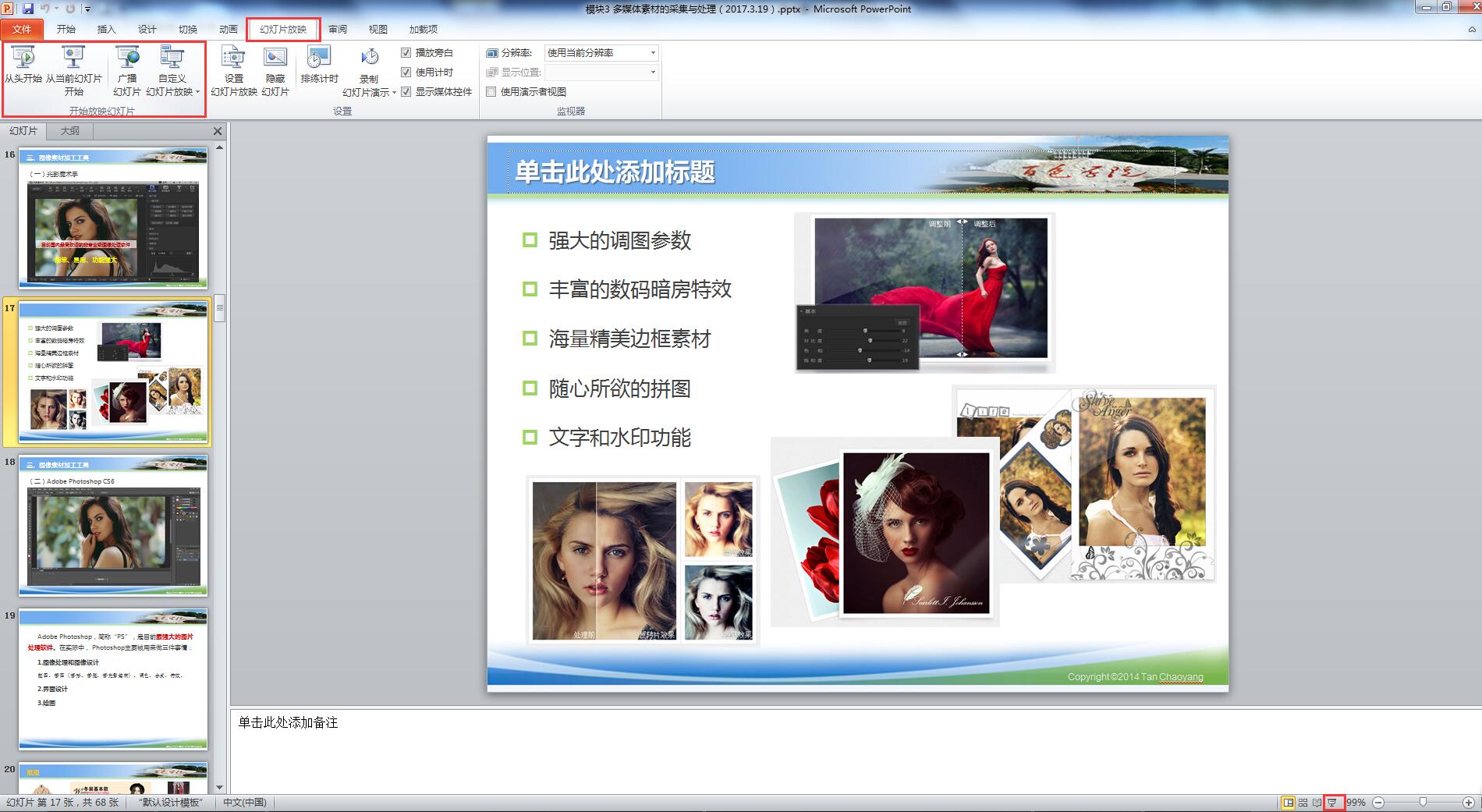The width and height of the screenshot is (1482, 812).
Task: Switch to the 审阅 ribbon tab
Action: point(338,29)
